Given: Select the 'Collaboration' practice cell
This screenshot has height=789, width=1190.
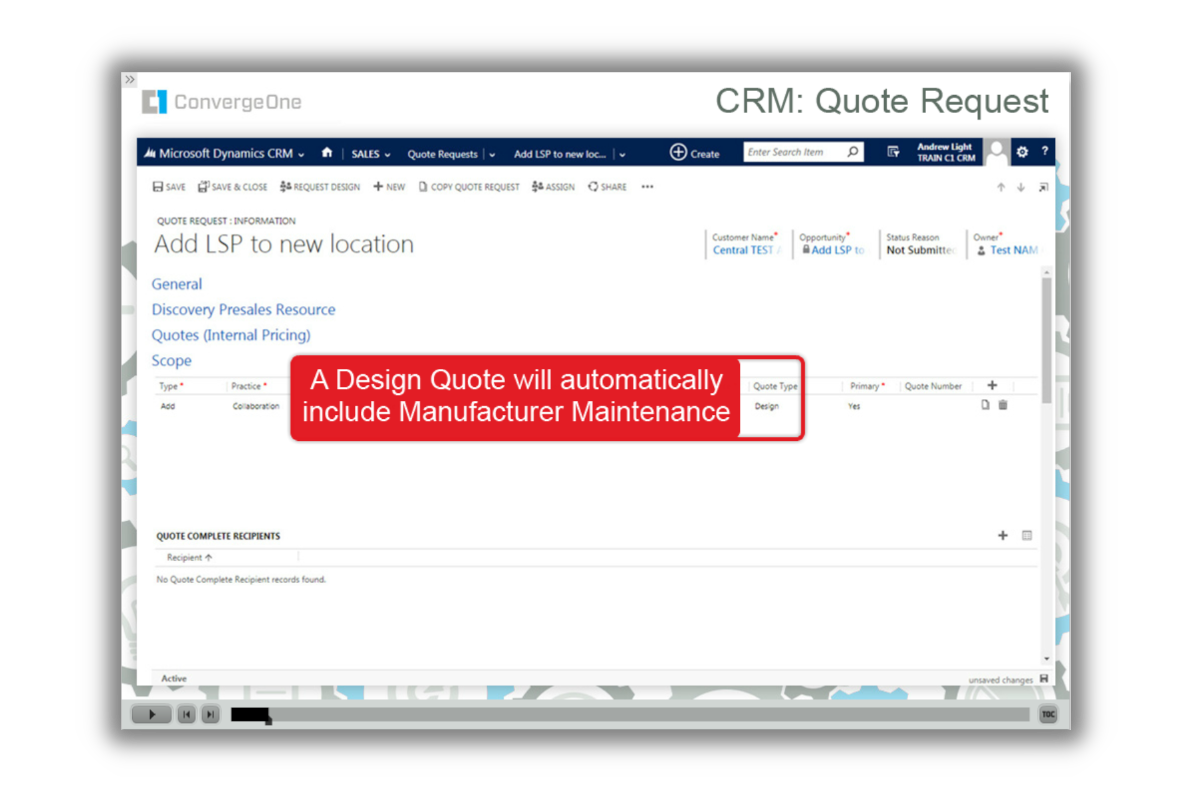Looking at the screenshot, I should tap(256, 407).
